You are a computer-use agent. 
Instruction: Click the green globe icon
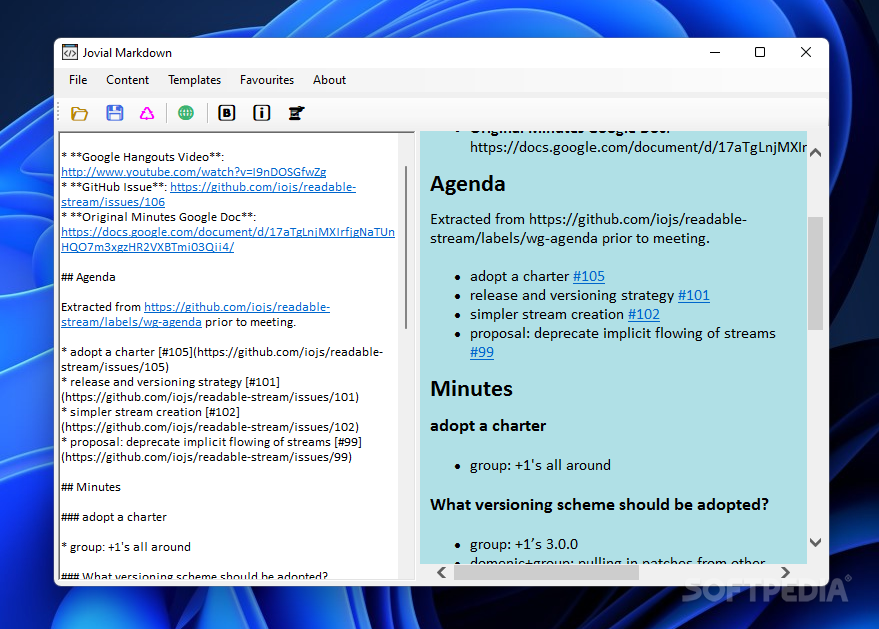[x=186, y=113]
